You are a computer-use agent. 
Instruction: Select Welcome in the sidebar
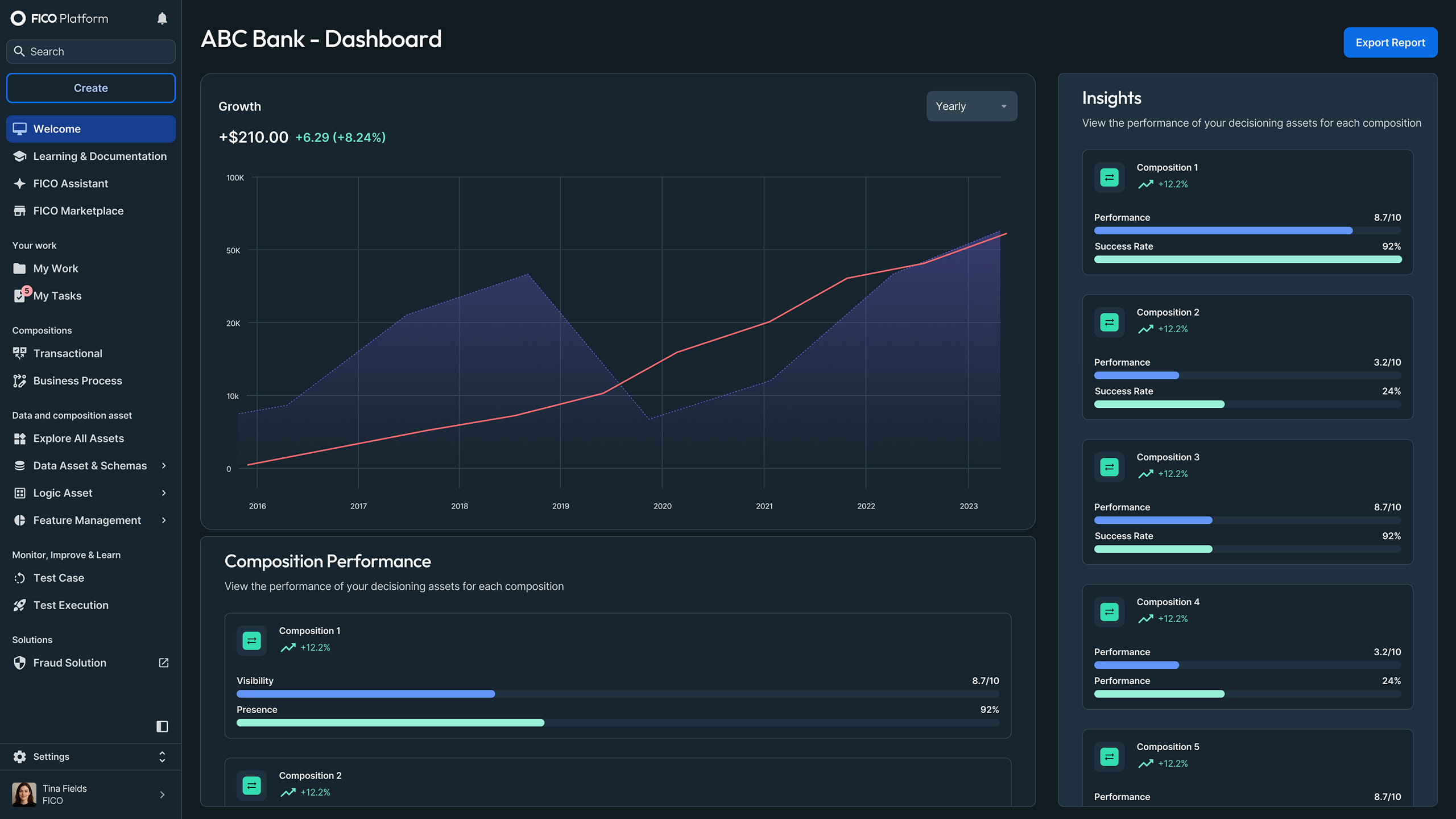(x=91, y=129)
